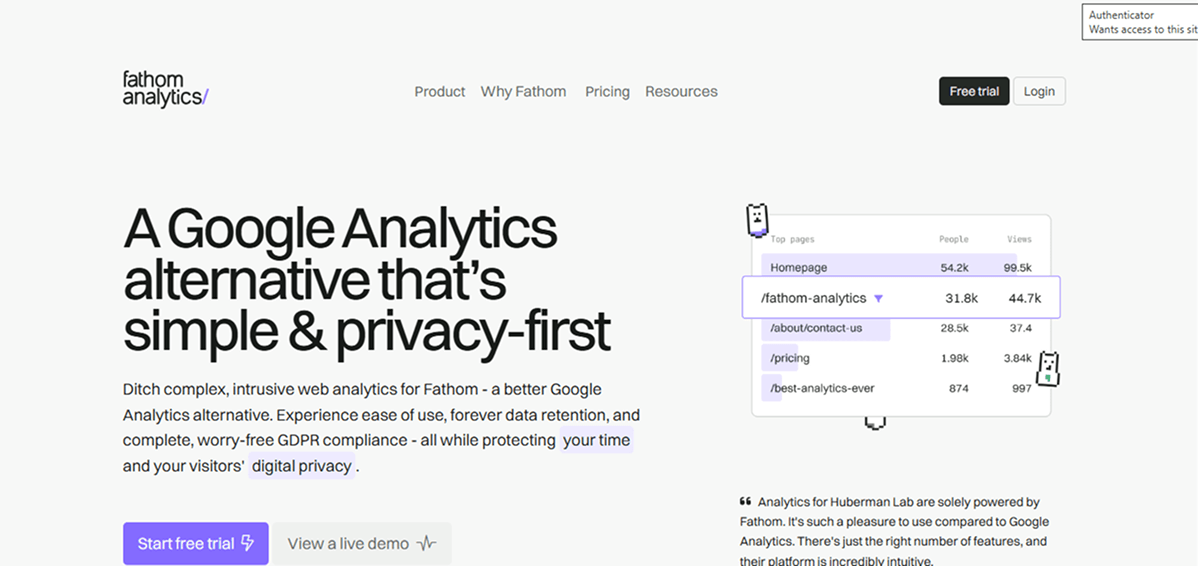Click the lightning bolt icon on Start free trial
Screen dimensions: 1198x566
(x=248, y=543)
